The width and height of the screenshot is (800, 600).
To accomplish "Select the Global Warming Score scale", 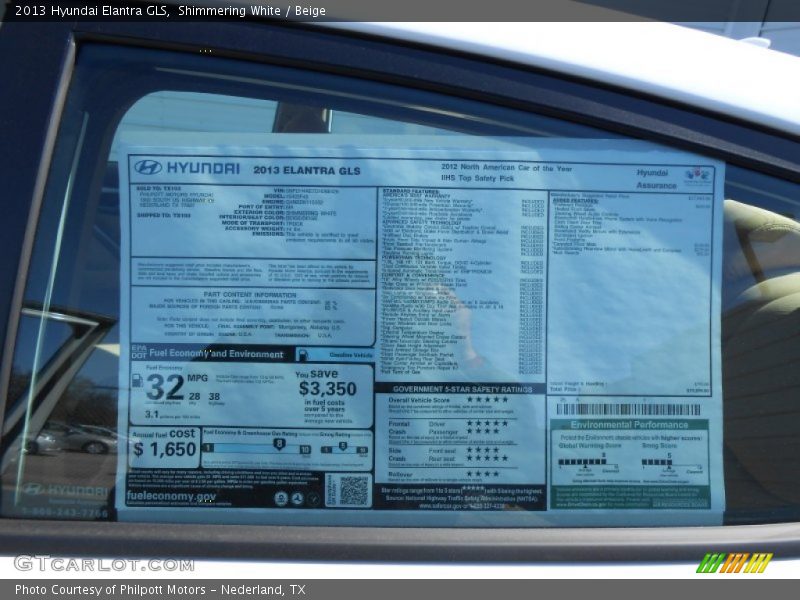I will pos(587,461).
